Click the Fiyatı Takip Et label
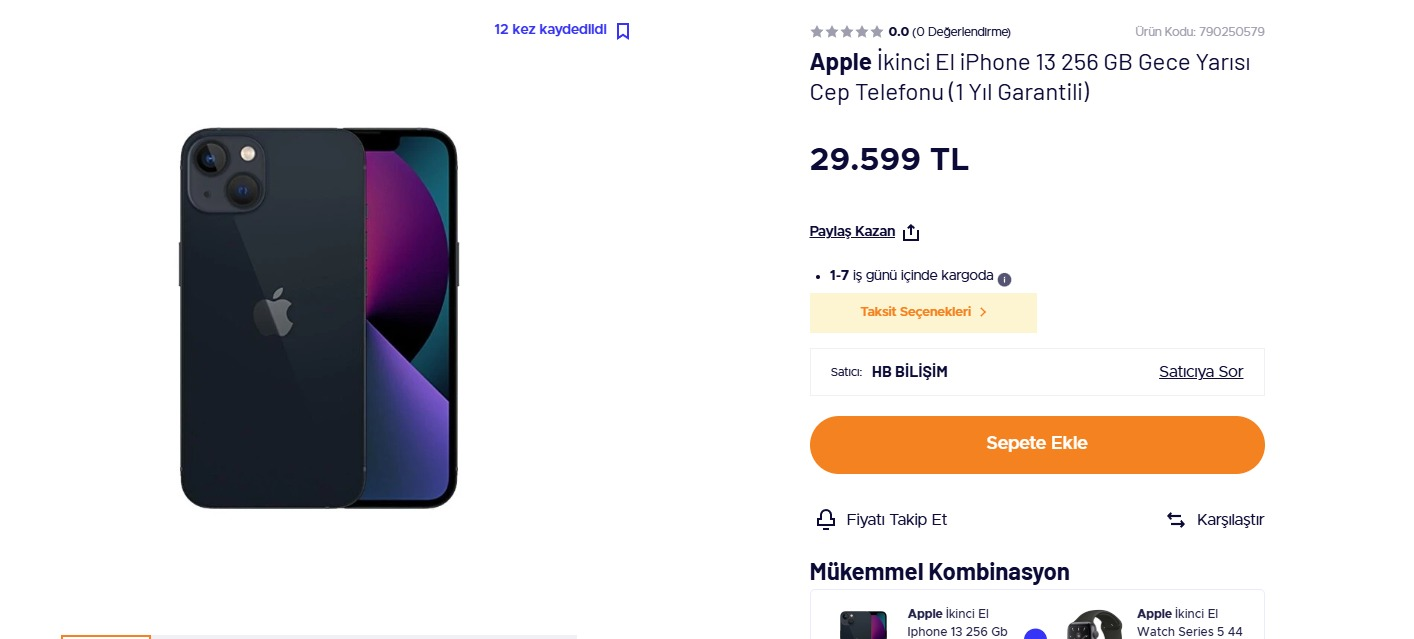 [x=896, y=520]
